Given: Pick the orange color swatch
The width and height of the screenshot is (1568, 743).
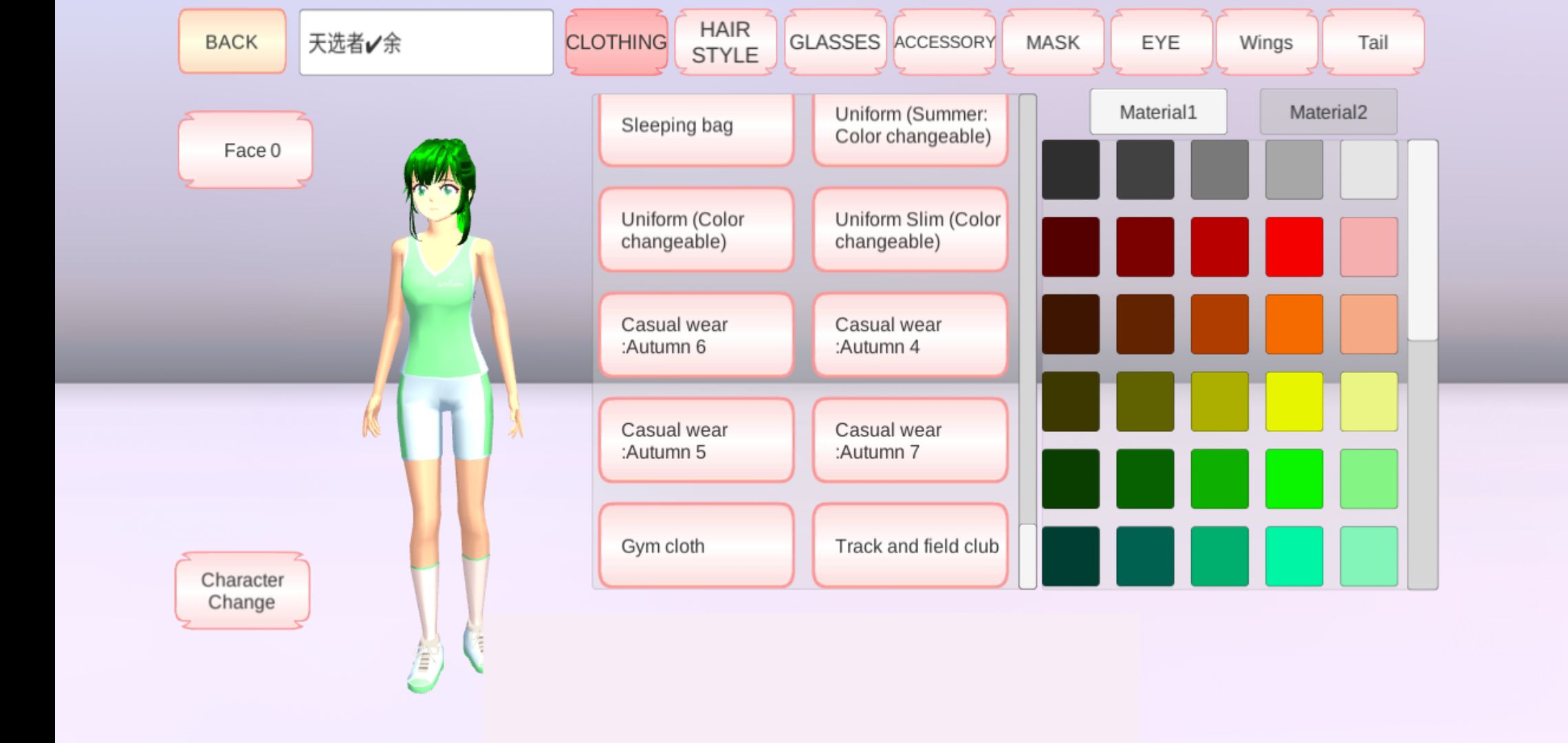Looking at the screenshot, I should (x=1294, y=324).
